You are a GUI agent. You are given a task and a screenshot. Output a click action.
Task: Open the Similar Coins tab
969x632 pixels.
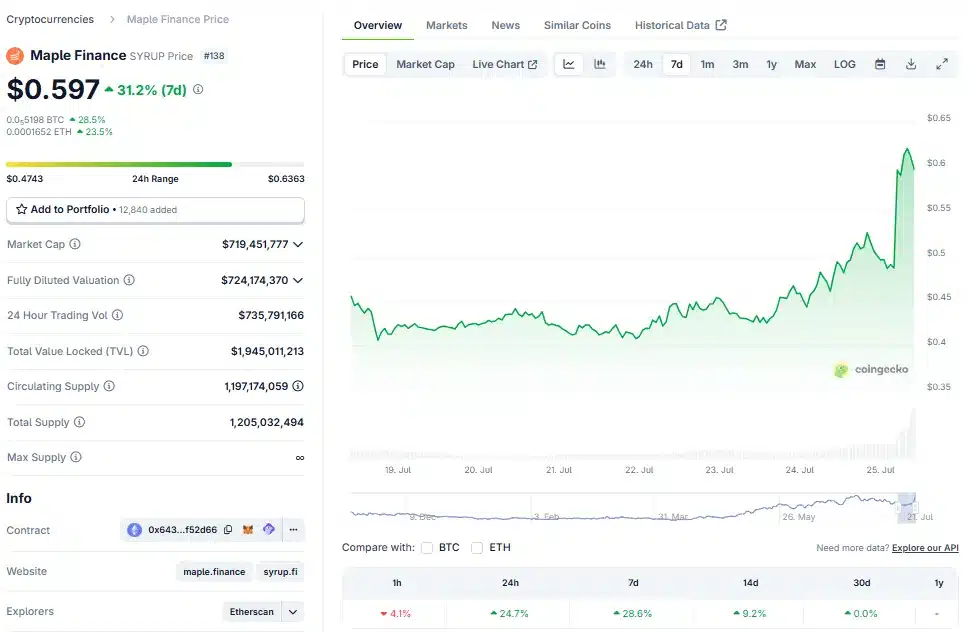(577, 25)
